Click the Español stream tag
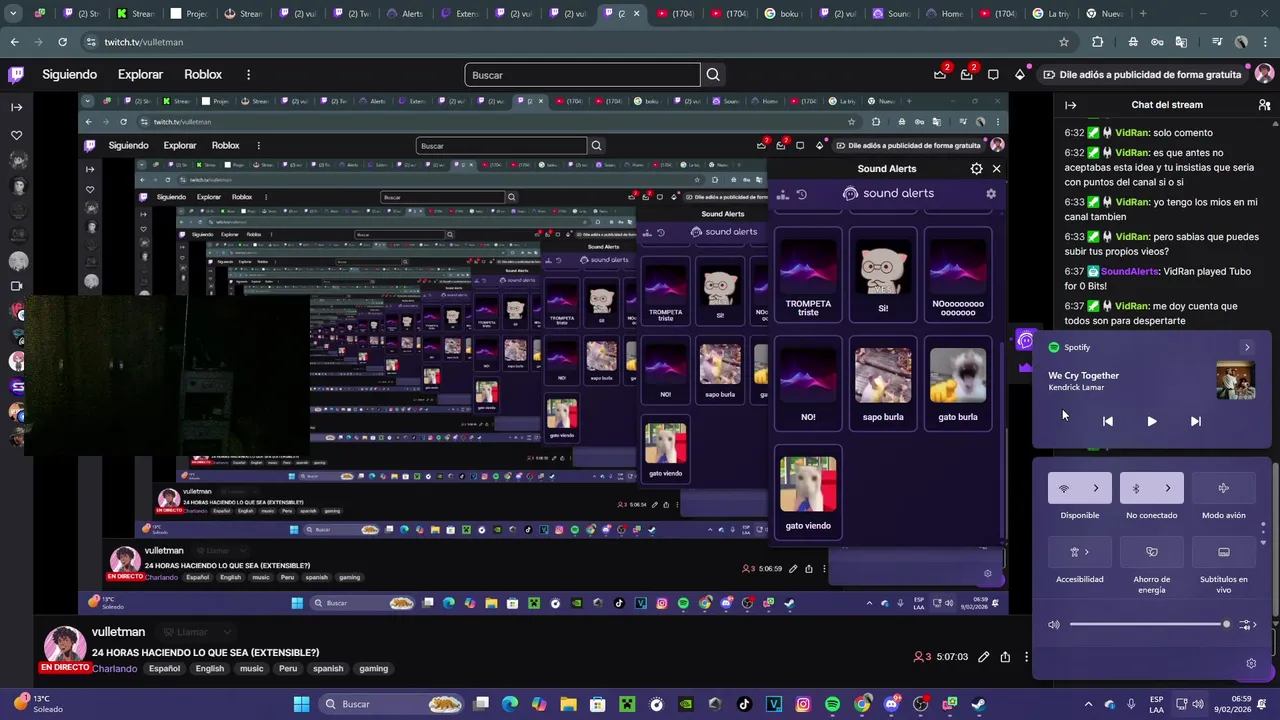This screenshot has width=1280, height=720. pos(165,669)
